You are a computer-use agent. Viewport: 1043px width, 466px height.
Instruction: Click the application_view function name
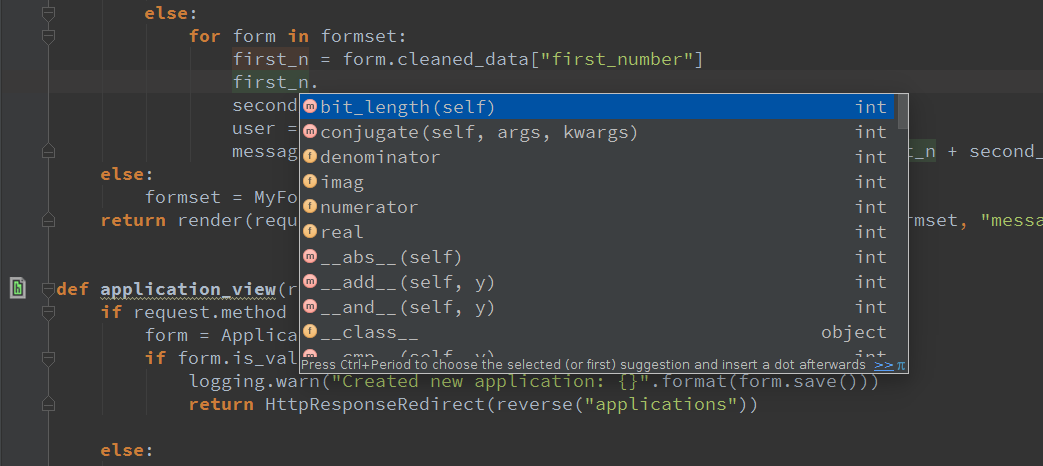(x=188, y=289)
